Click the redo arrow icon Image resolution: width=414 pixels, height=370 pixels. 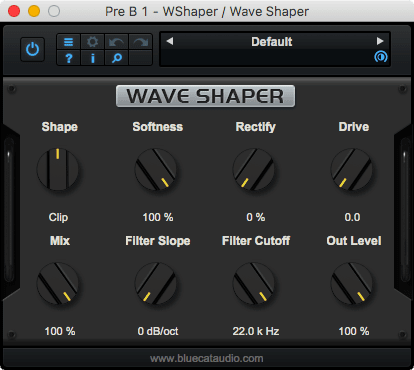pyautogui.click(x=141, y=42)
